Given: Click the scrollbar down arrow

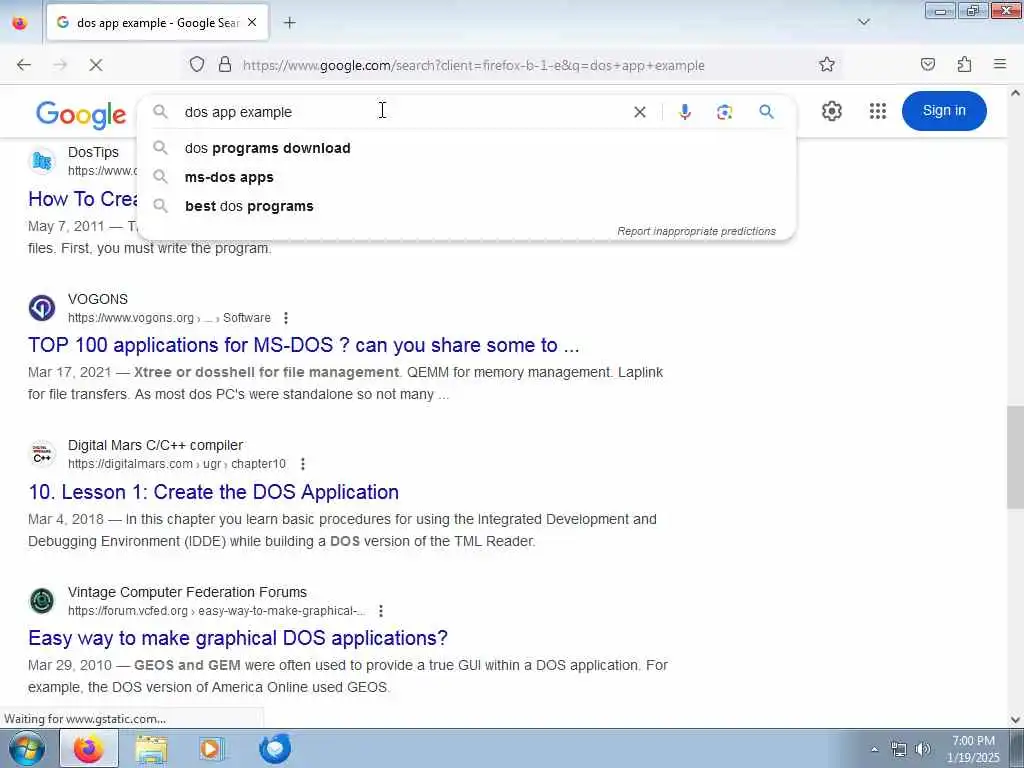Looking at the screenshot, I should point(1015,720).
